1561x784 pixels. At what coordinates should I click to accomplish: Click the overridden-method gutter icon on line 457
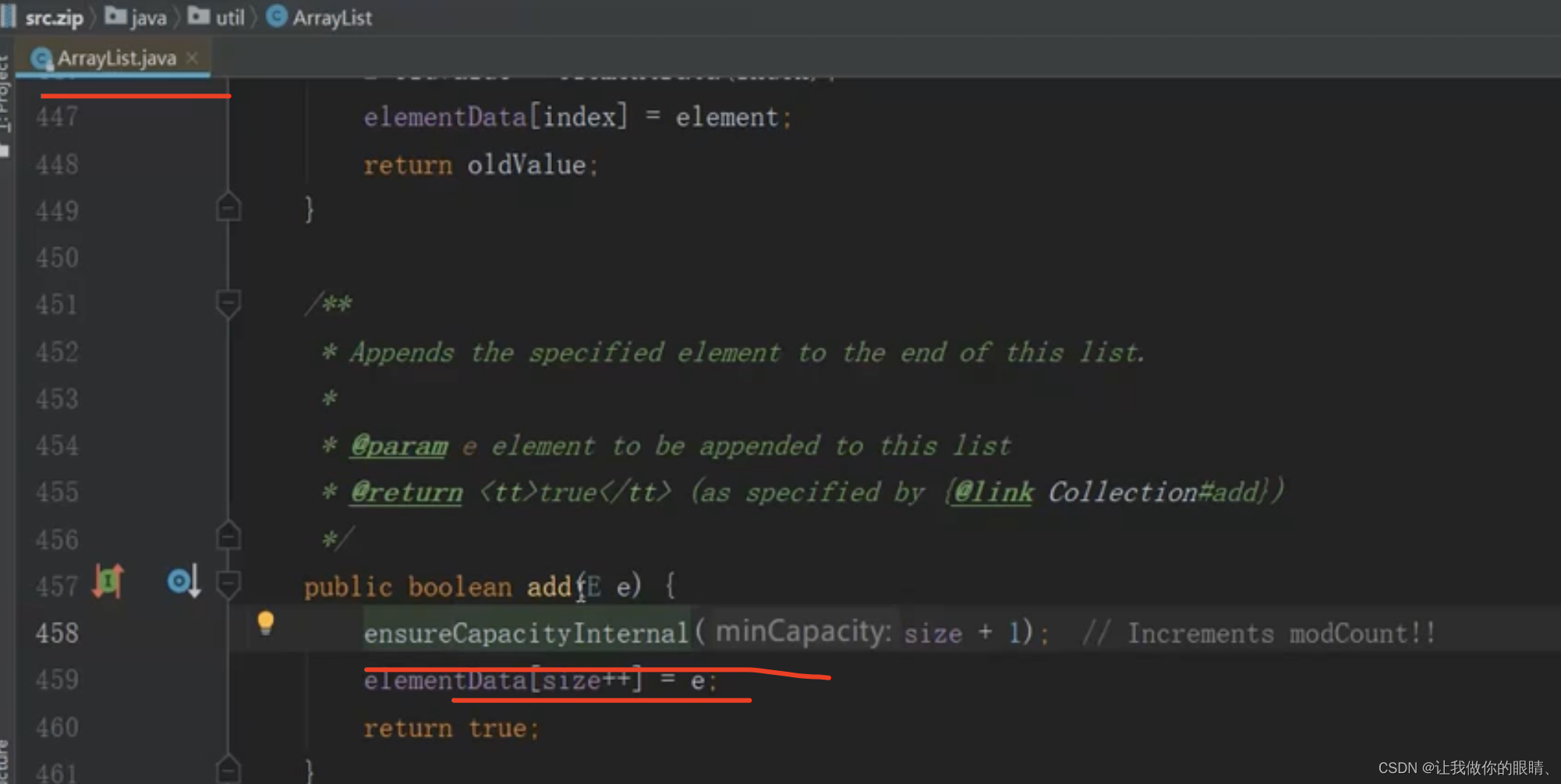(184, 581)
